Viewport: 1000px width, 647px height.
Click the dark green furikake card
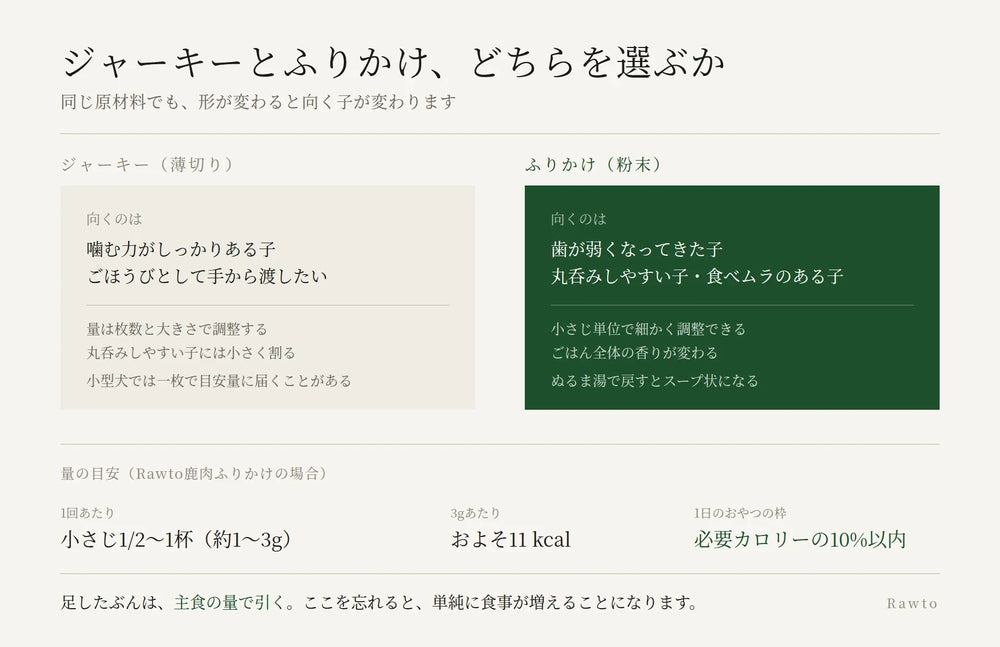click(732, 297)
